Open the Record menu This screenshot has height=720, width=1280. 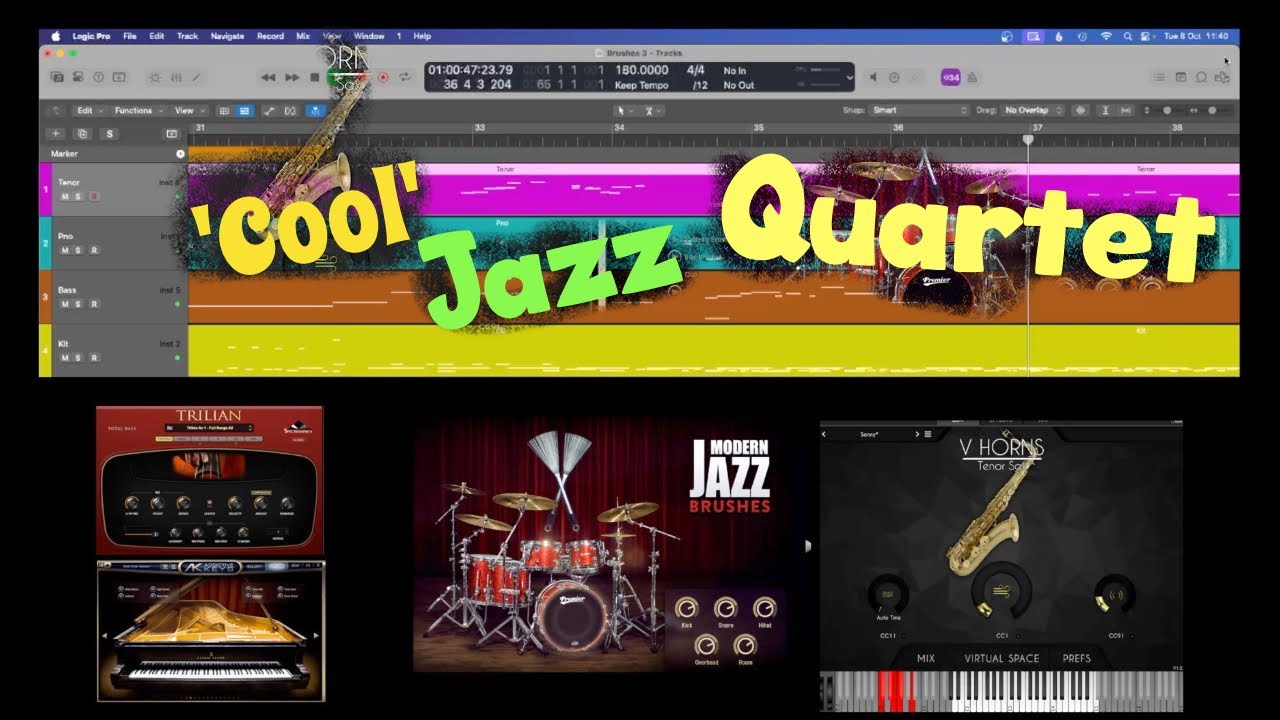tap(270, 36)
